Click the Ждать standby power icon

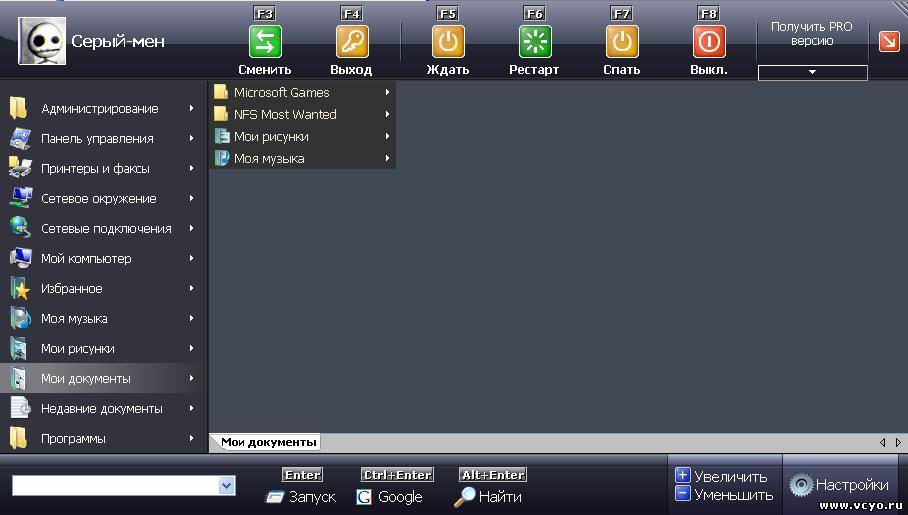click(448, 42)
